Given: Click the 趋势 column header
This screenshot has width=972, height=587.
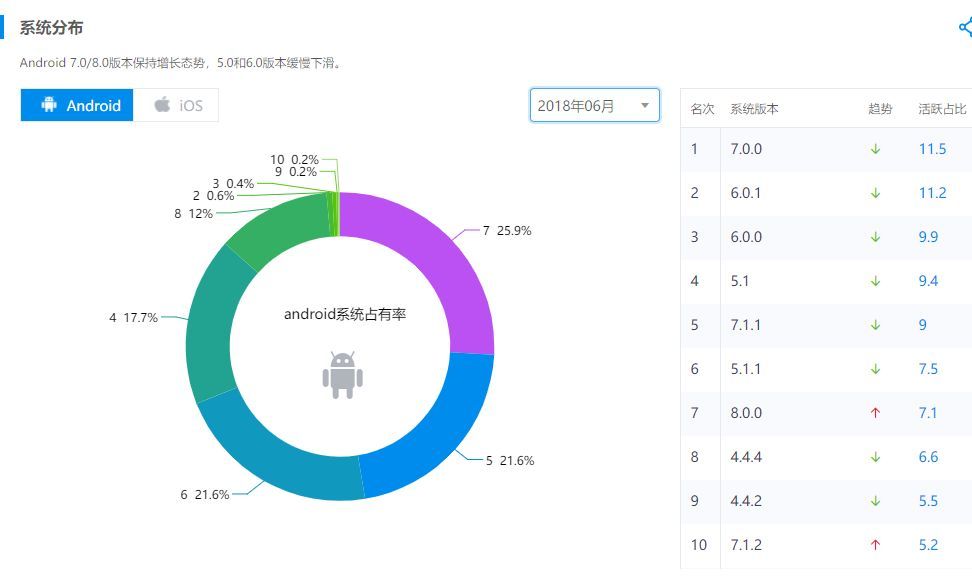Looking at the screenshot, I should (x=880, y=109).
